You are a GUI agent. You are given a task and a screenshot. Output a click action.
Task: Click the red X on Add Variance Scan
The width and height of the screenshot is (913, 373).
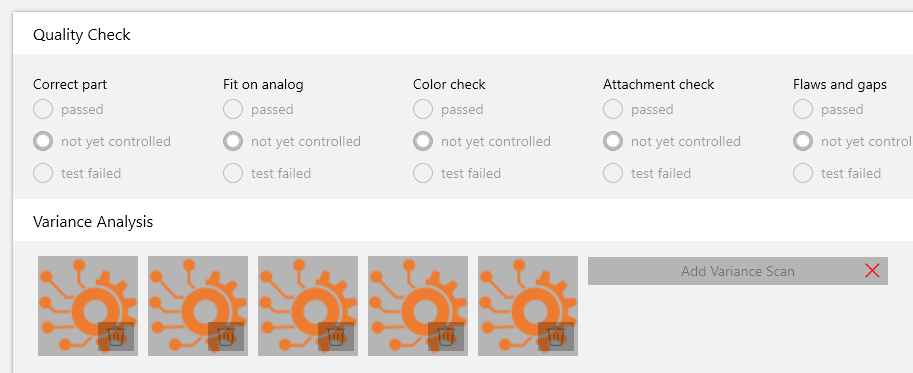coord(872,271)
